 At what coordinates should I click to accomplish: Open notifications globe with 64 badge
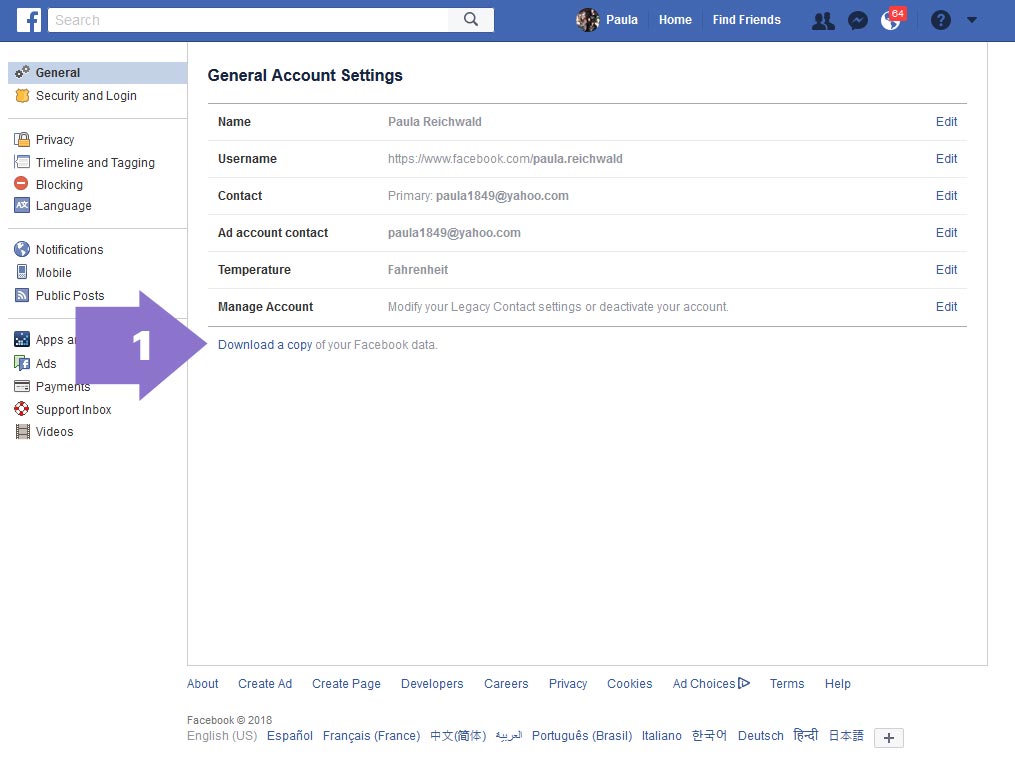(891, 21)
